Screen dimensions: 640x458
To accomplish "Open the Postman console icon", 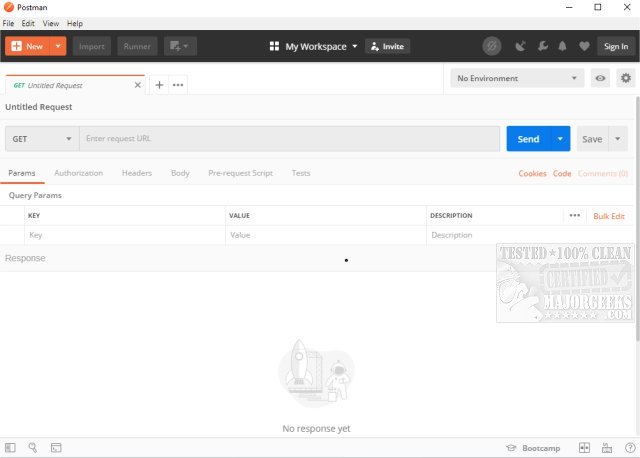I will pos(56,448).
